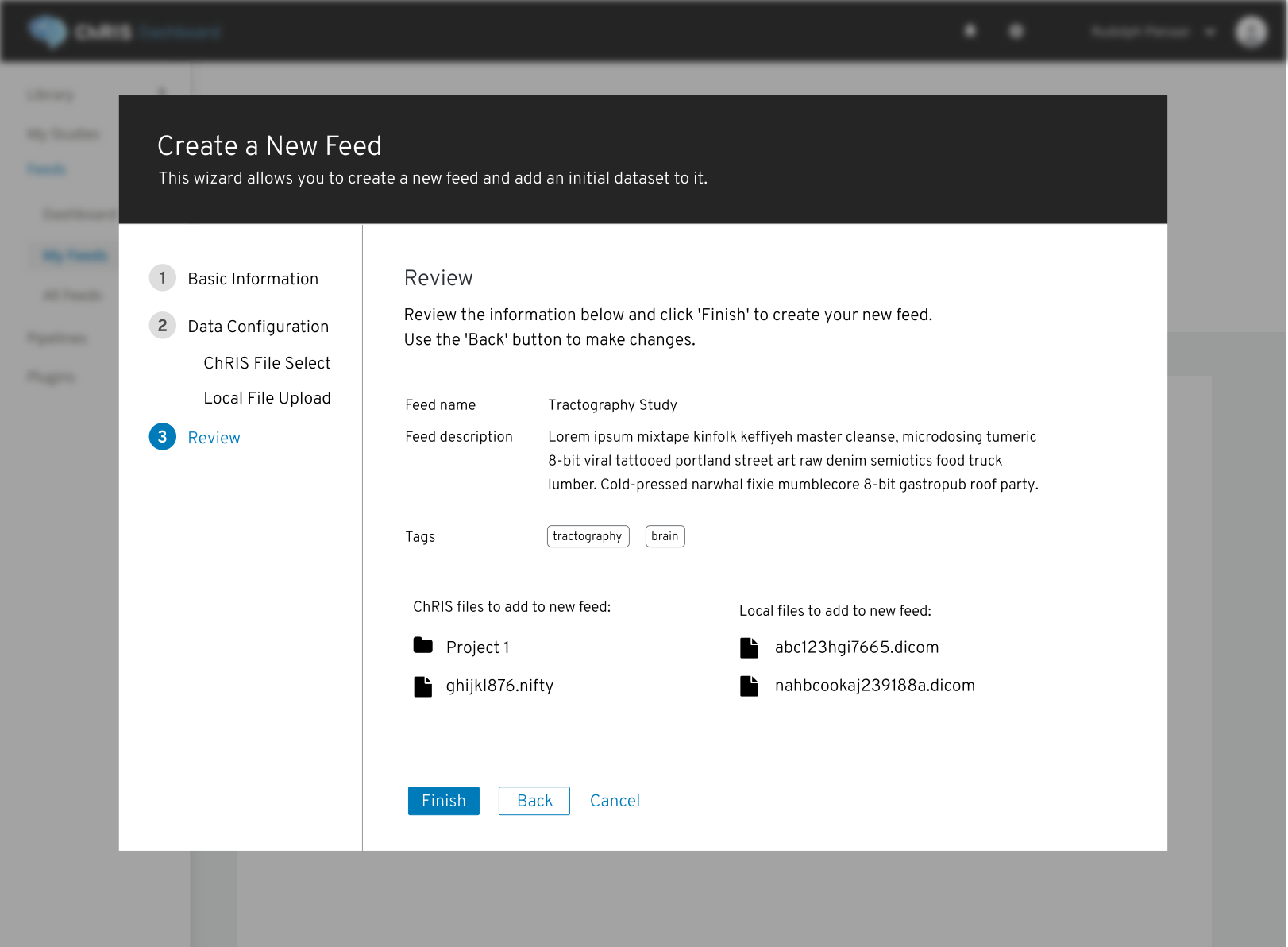Click the file icon beside nahbcookaj239188a.dicom

(x=749, y=686)
